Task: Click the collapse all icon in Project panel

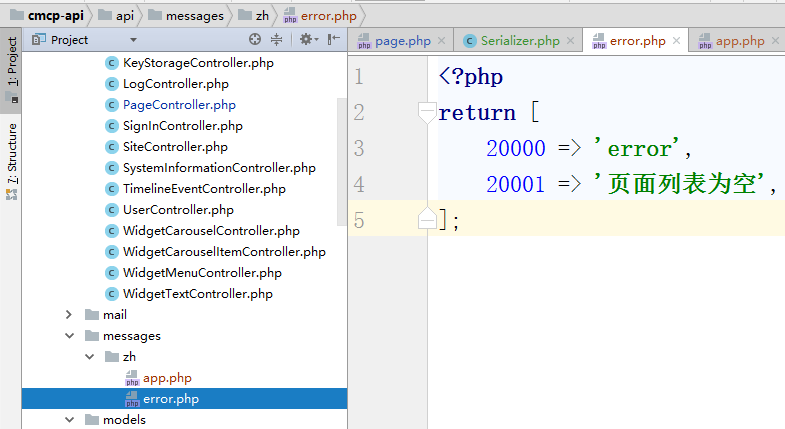Action: click(x=277, y=40)
